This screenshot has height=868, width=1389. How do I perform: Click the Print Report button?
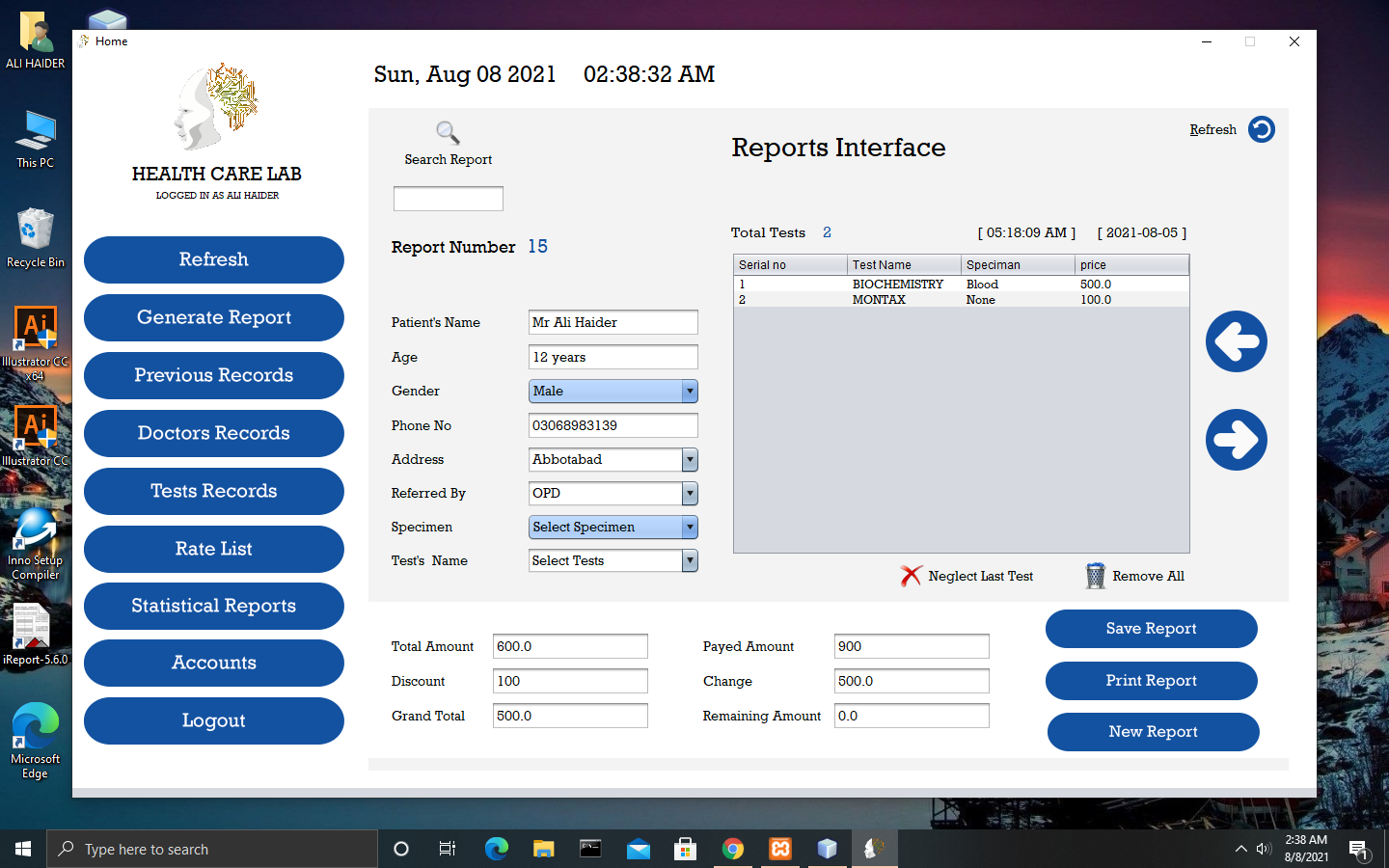click(x=1152, y=681)
